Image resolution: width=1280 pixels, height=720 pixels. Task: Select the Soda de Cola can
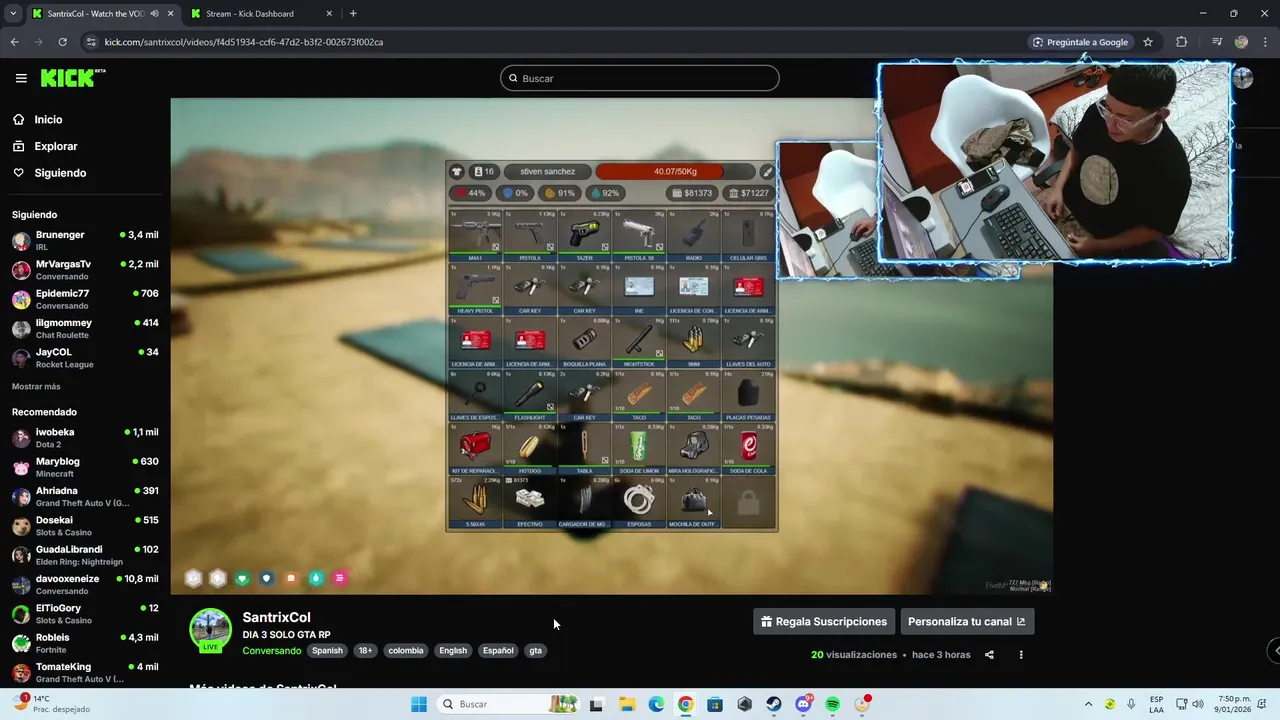(748, 449)
